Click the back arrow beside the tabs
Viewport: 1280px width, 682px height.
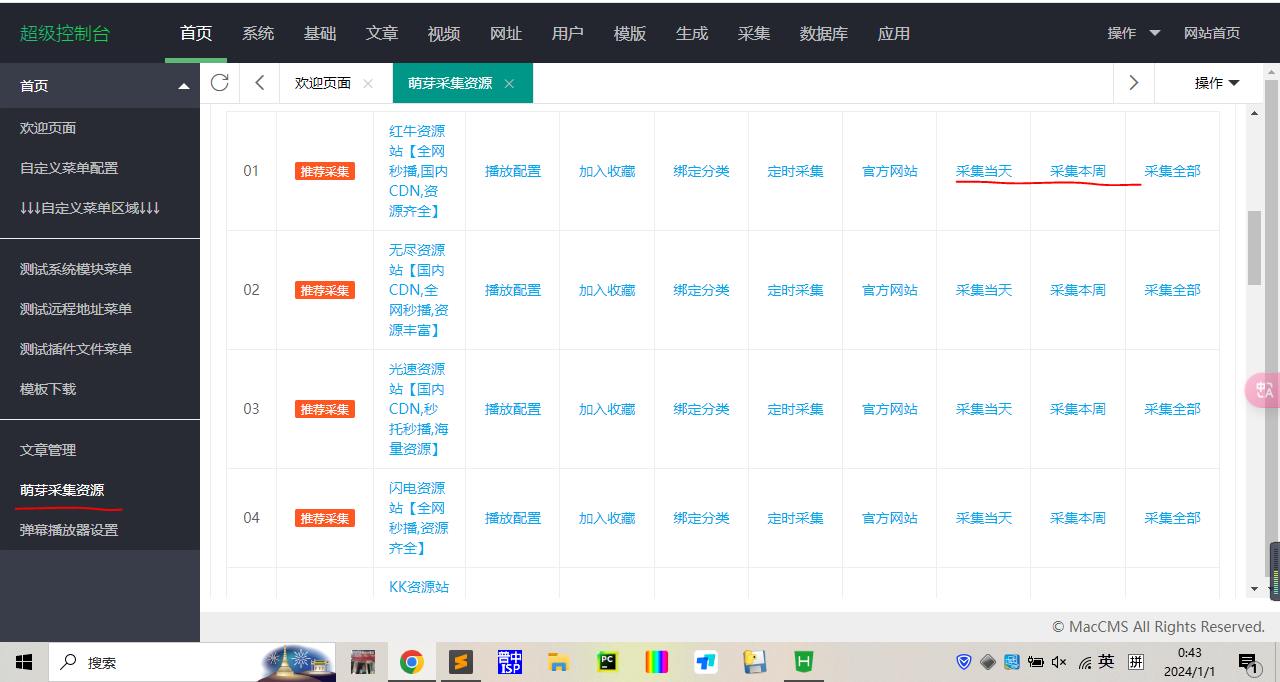(x=259, y=84)
